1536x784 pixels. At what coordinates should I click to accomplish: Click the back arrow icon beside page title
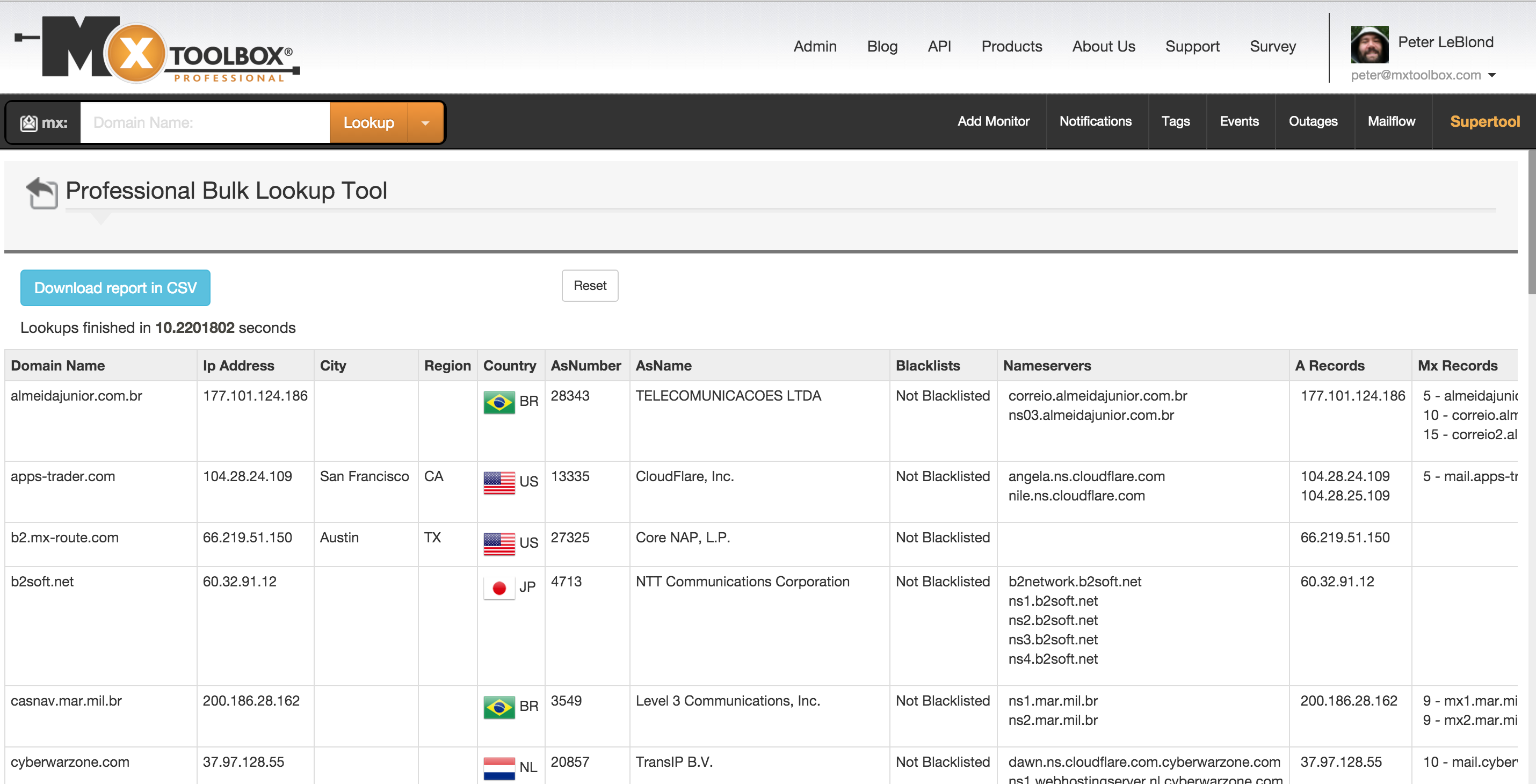42,193
